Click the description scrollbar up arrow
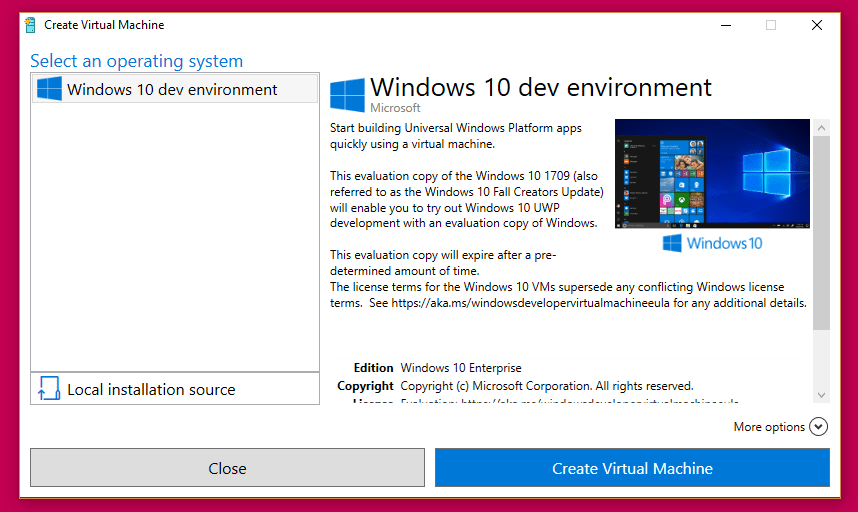Viewport: 858px width, 512px height. (x=821, y=128)
